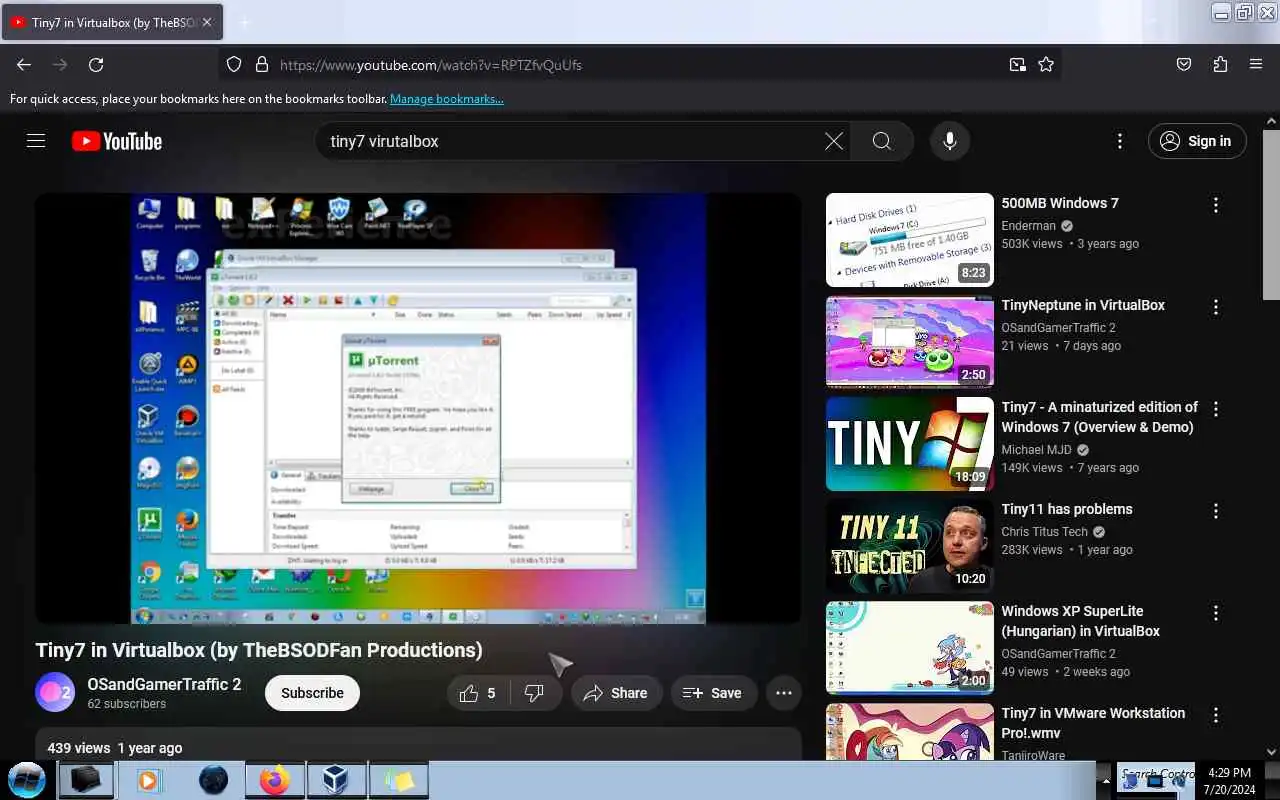Click the taskbar clock showing 4:29 PM
The image size is (1280, 800).
(1229, 780)
